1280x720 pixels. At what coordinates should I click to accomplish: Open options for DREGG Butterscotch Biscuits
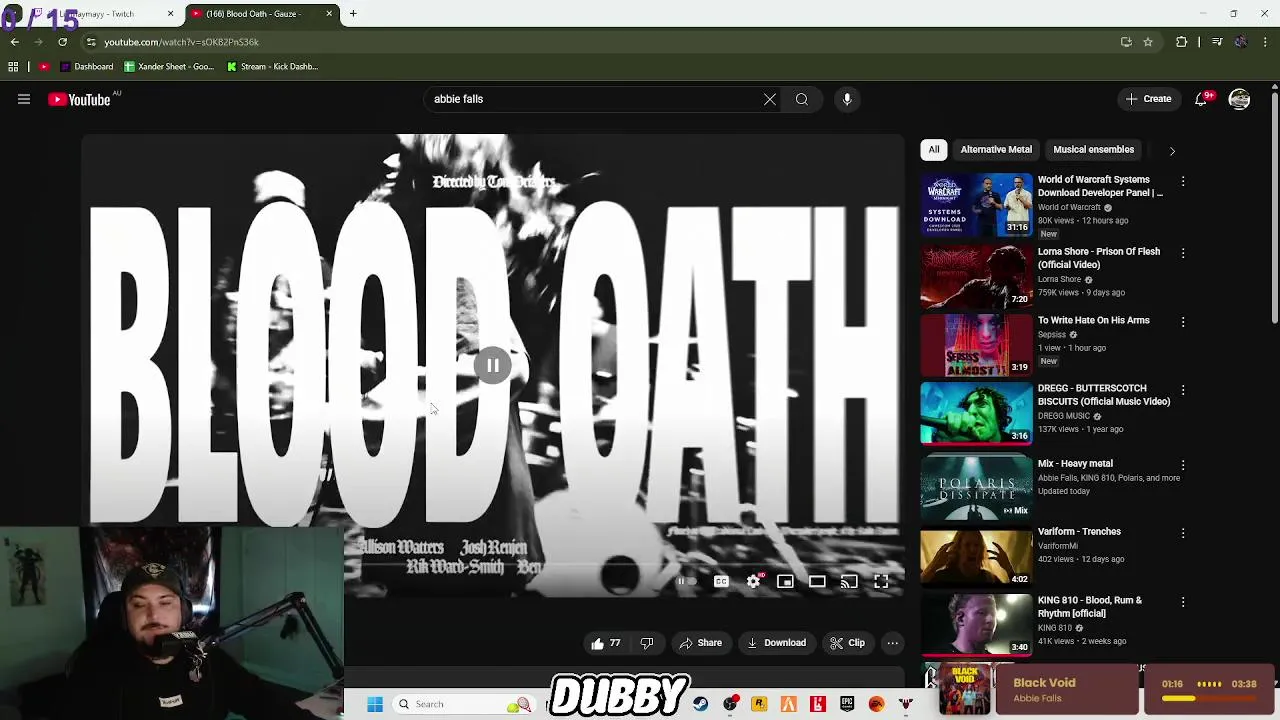pos(1183,390)
